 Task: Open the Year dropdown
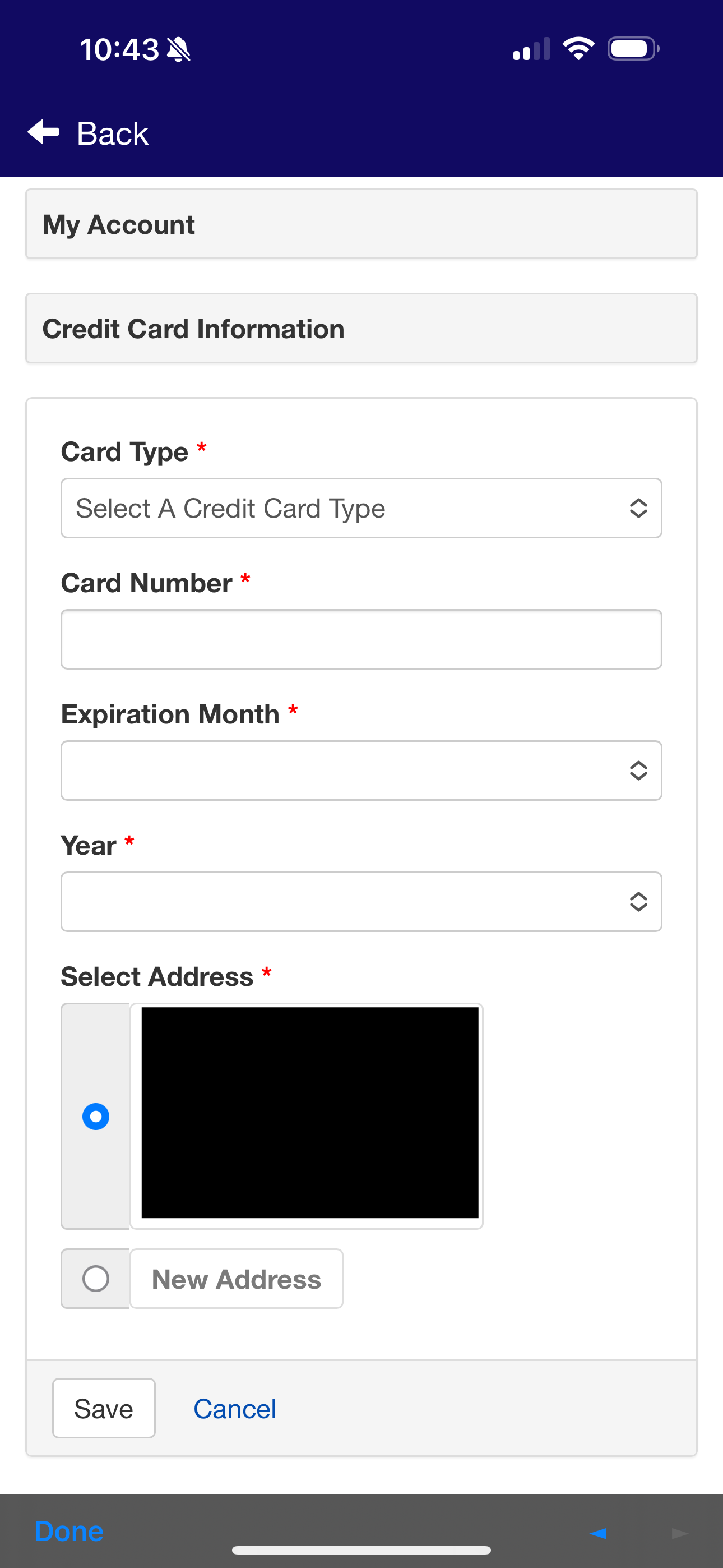click(361, 901)
